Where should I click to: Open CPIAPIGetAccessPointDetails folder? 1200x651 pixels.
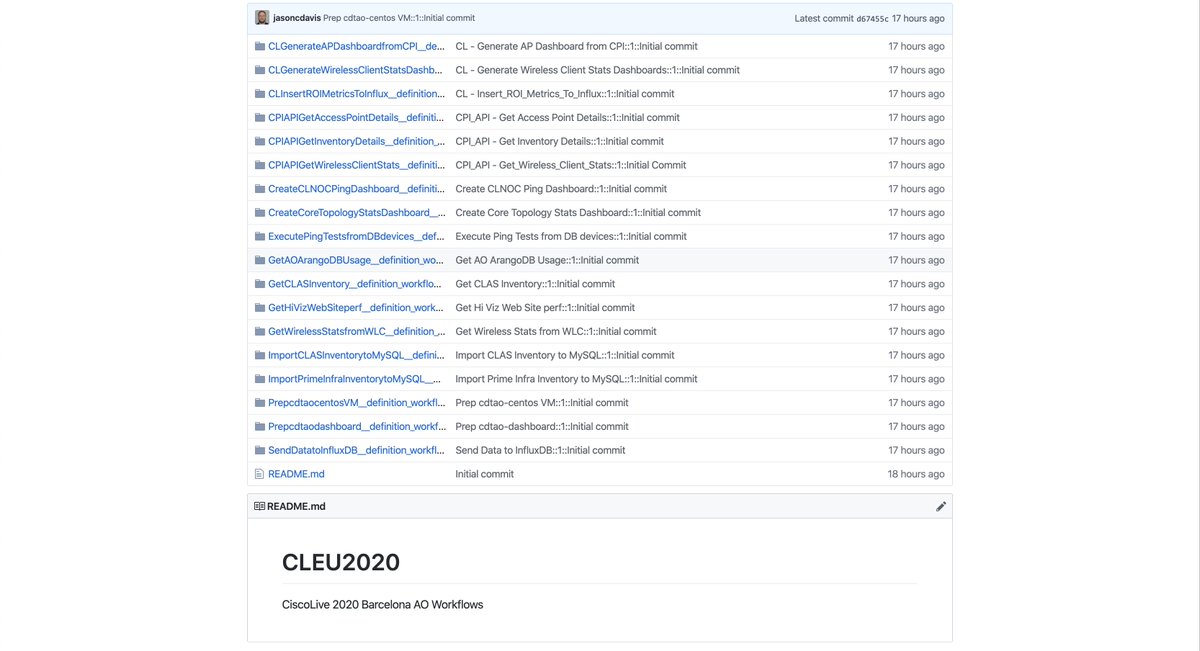point(356,118)
